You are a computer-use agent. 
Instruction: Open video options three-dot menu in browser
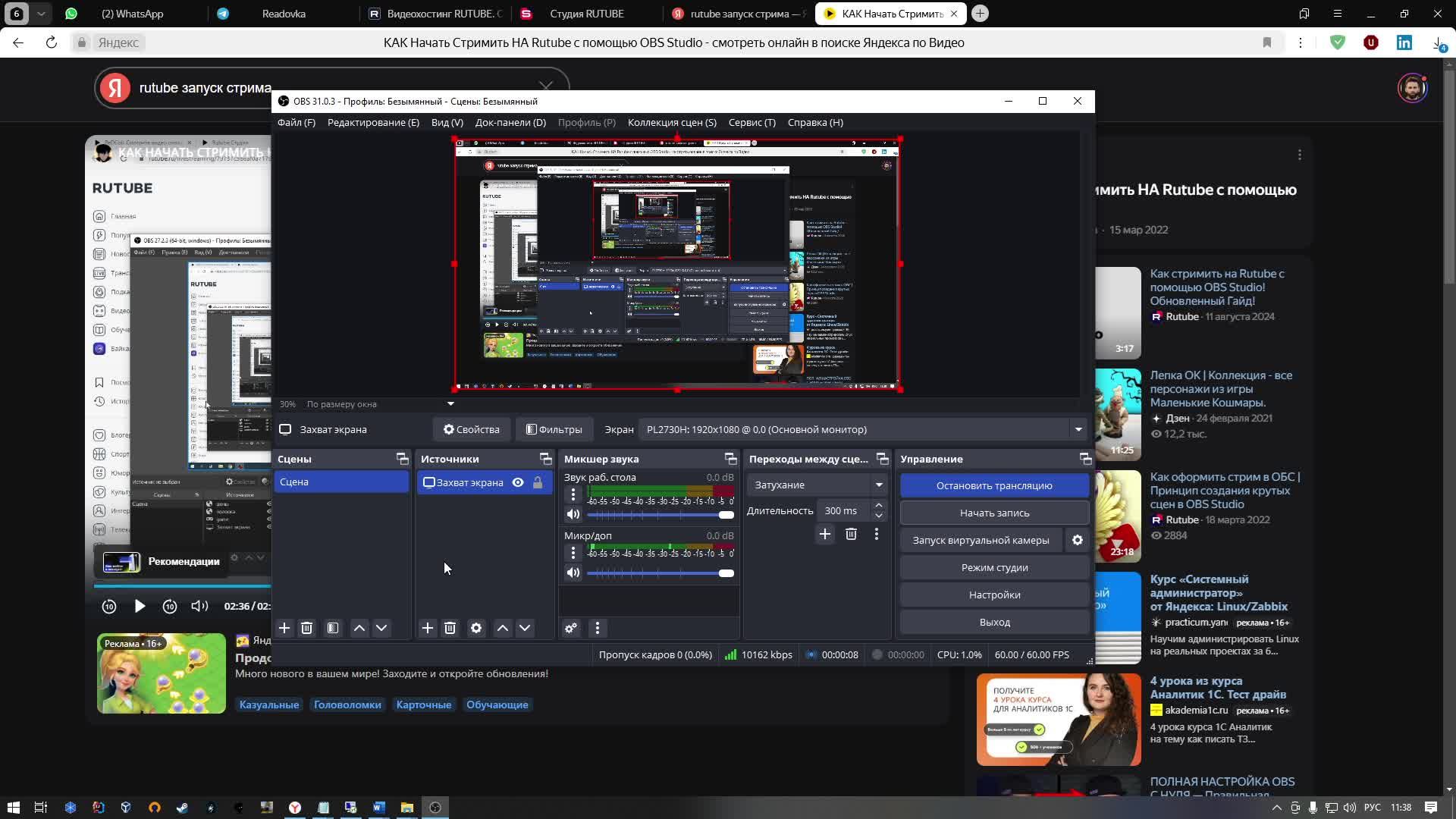[x=1300, y=155]
